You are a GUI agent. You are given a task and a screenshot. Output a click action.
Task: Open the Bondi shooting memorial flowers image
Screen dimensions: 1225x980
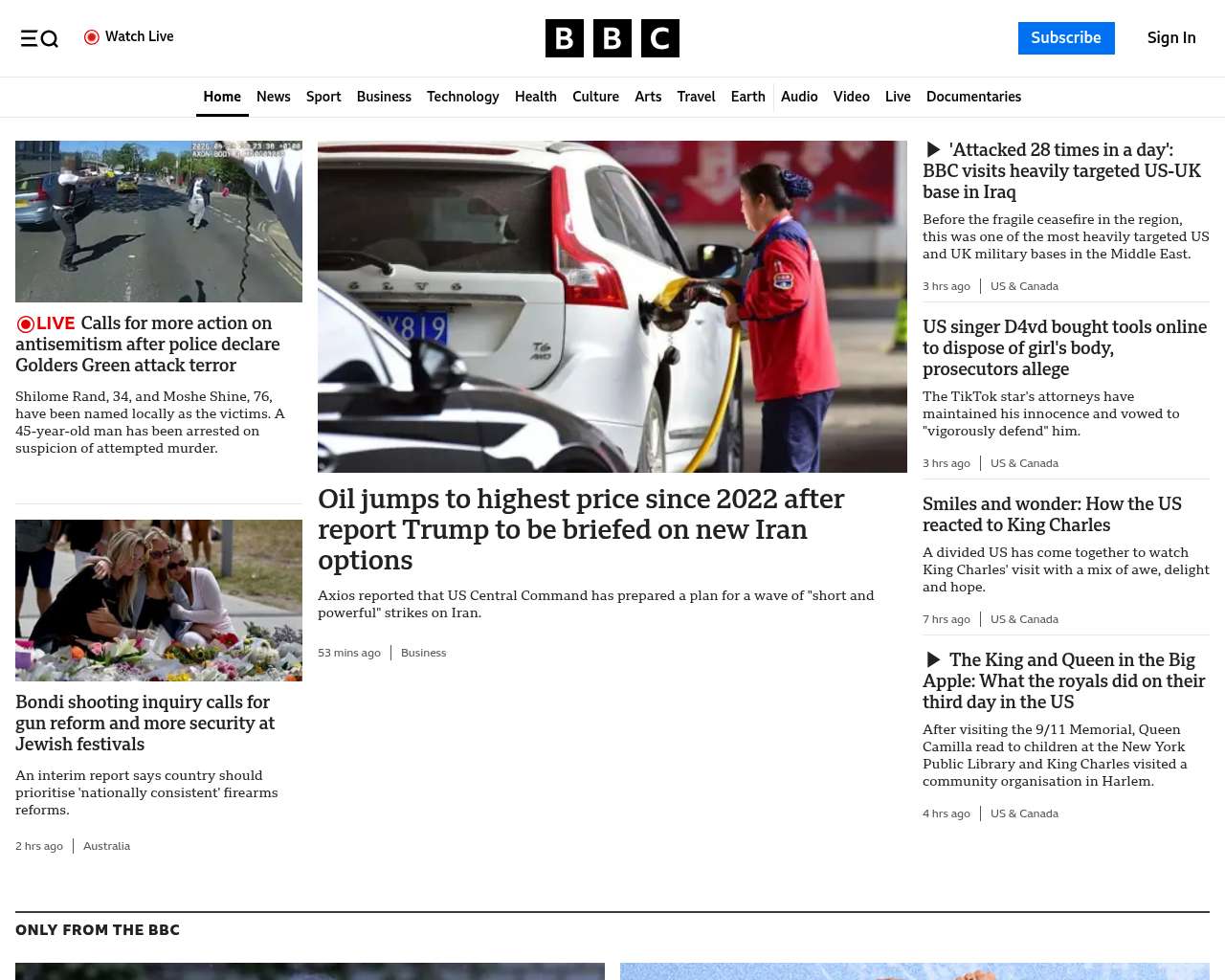point(159,600)
